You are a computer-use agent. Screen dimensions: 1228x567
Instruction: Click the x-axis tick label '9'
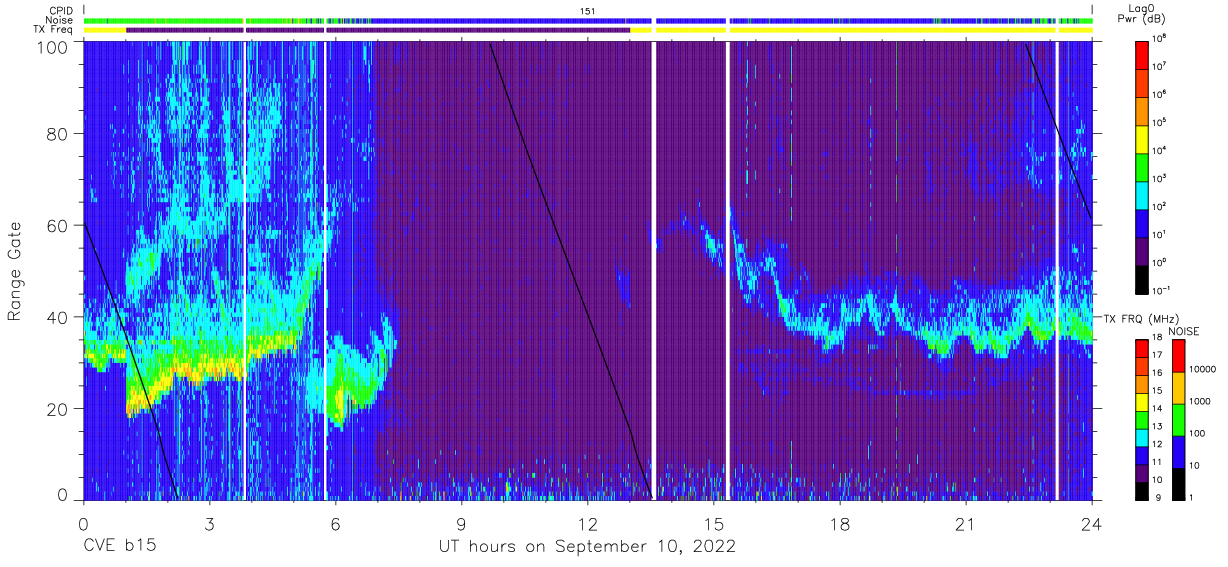click(x=461, y=523)
